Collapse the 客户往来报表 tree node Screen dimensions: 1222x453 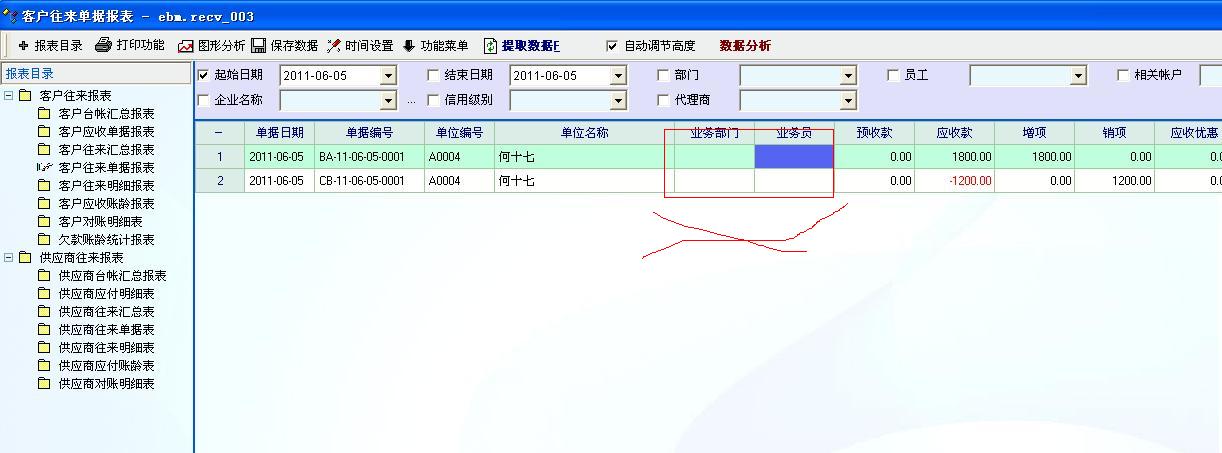(x=9, y=96)
